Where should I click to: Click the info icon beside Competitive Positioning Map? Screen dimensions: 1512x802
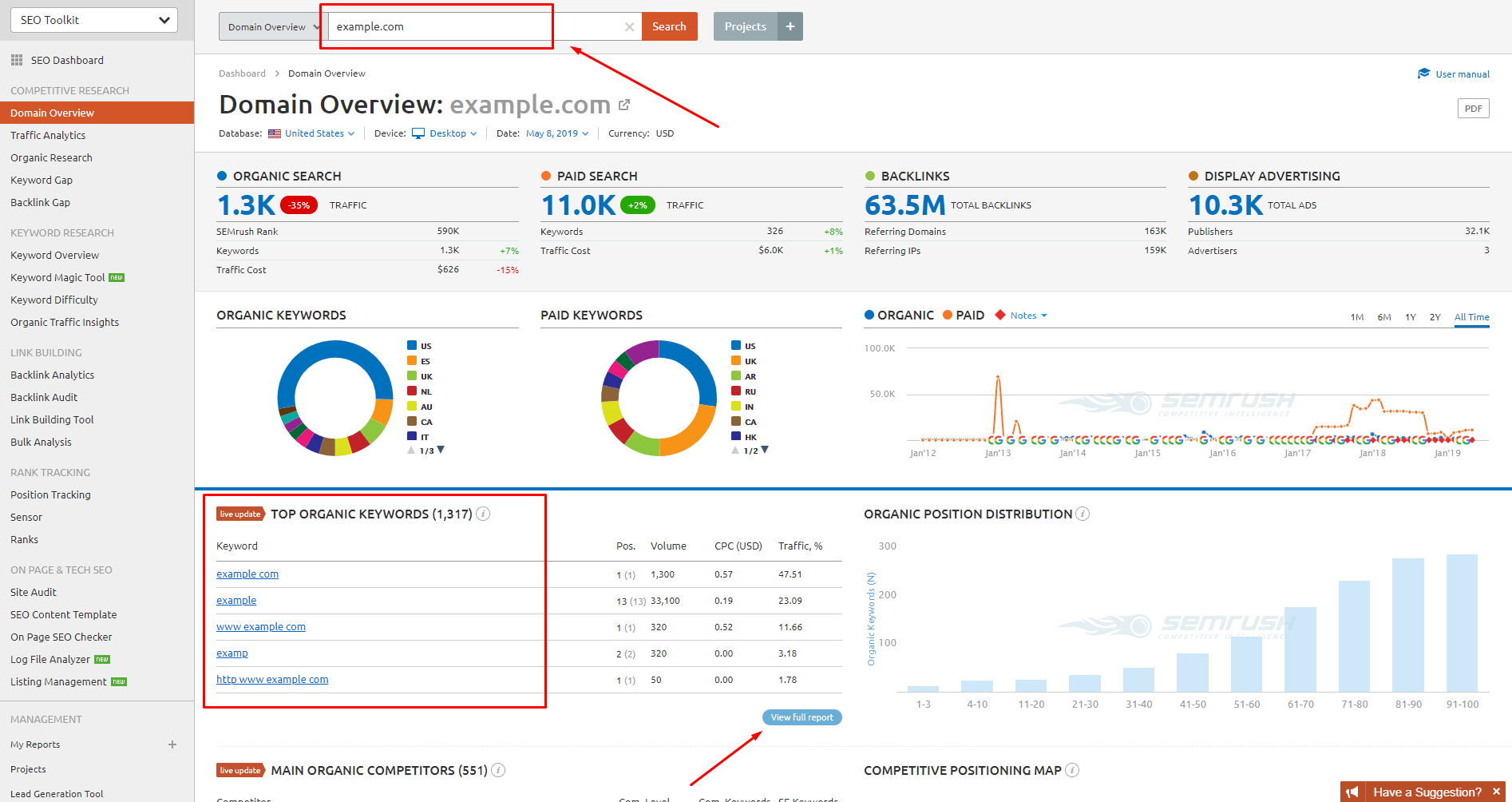pyautogui.click(x=1072, y=770)
